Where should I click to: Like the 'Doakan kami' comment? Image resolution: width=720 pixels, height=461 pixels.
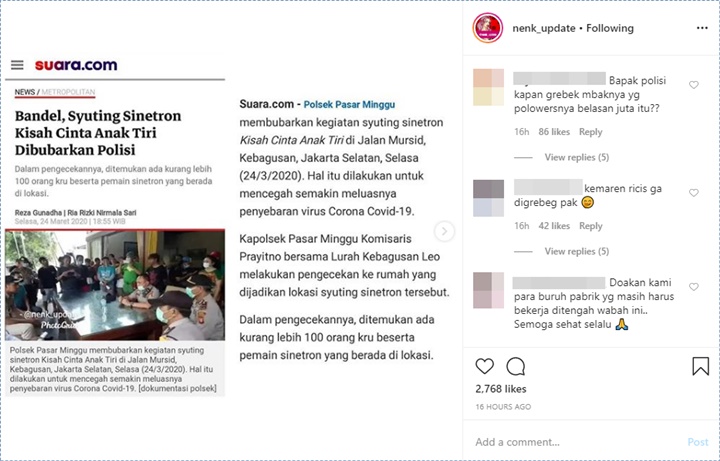tap(693, 287)
